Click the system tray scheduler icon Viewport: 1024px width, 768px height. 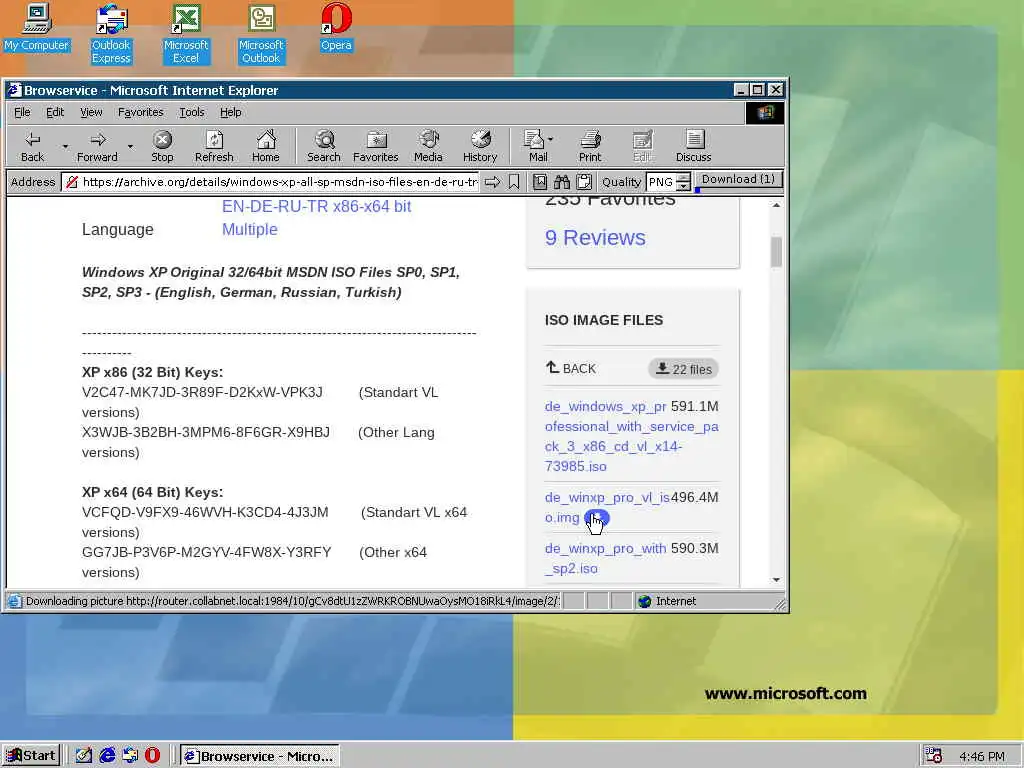933,756
